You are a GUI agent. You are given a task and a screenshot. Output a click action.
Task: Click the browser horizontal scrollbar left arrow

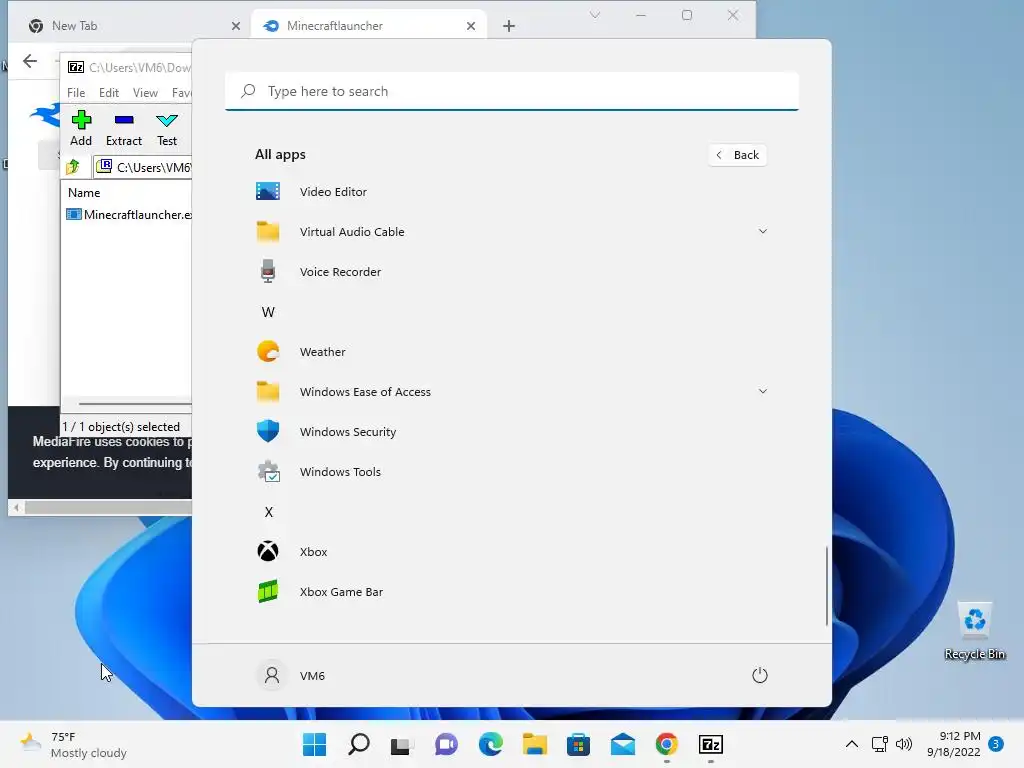(x=16, y=507)
